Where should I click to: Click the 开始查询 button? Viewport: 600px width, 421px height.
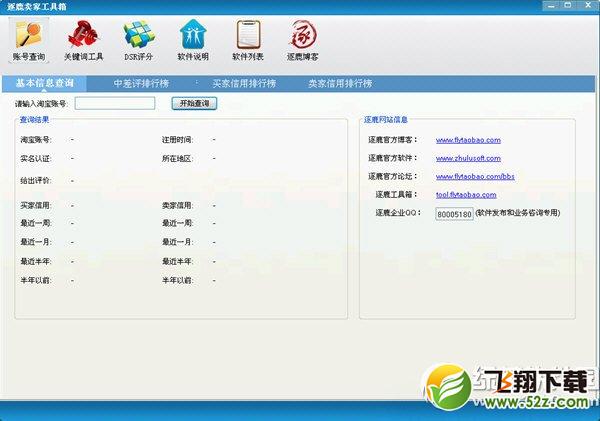[x=194, y=103]
